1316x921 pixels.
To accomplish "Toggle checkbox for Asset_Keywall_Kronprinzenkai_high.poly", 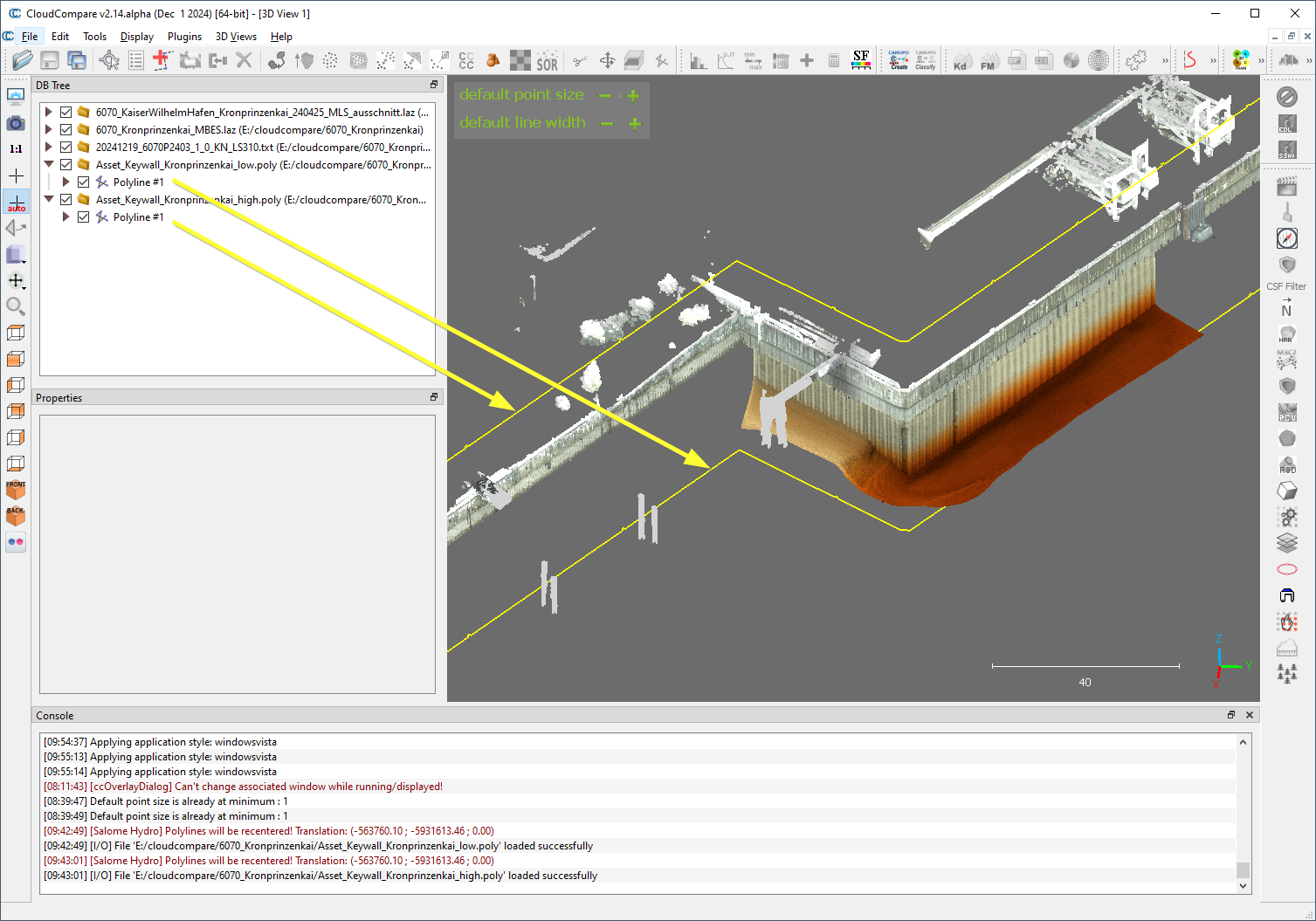I will coord(66,200).
